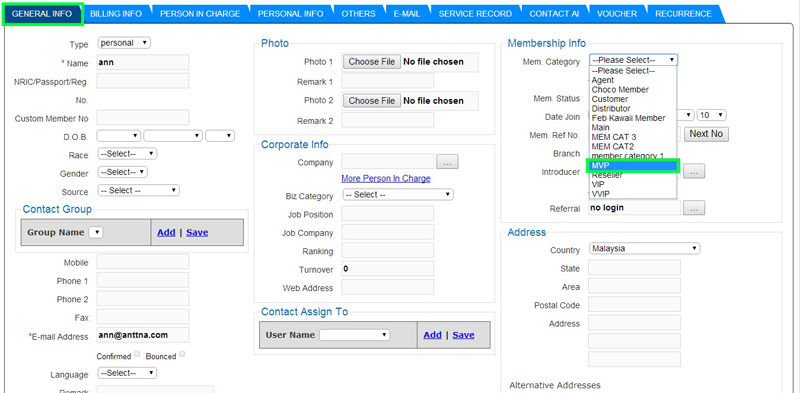The image size is (800, 393).
Task: Click the Postal Code field
Action: click(634, 305)
